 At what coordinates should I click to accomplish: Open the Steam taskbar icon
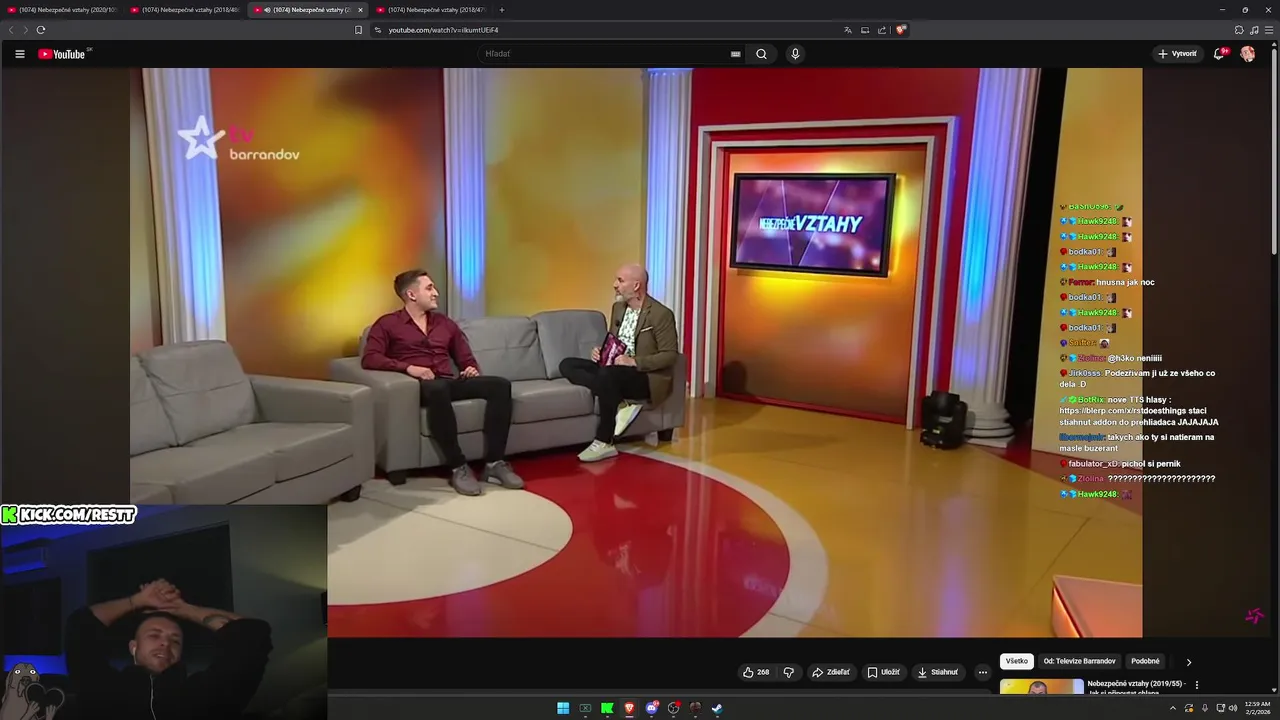[x=717, y=708]
